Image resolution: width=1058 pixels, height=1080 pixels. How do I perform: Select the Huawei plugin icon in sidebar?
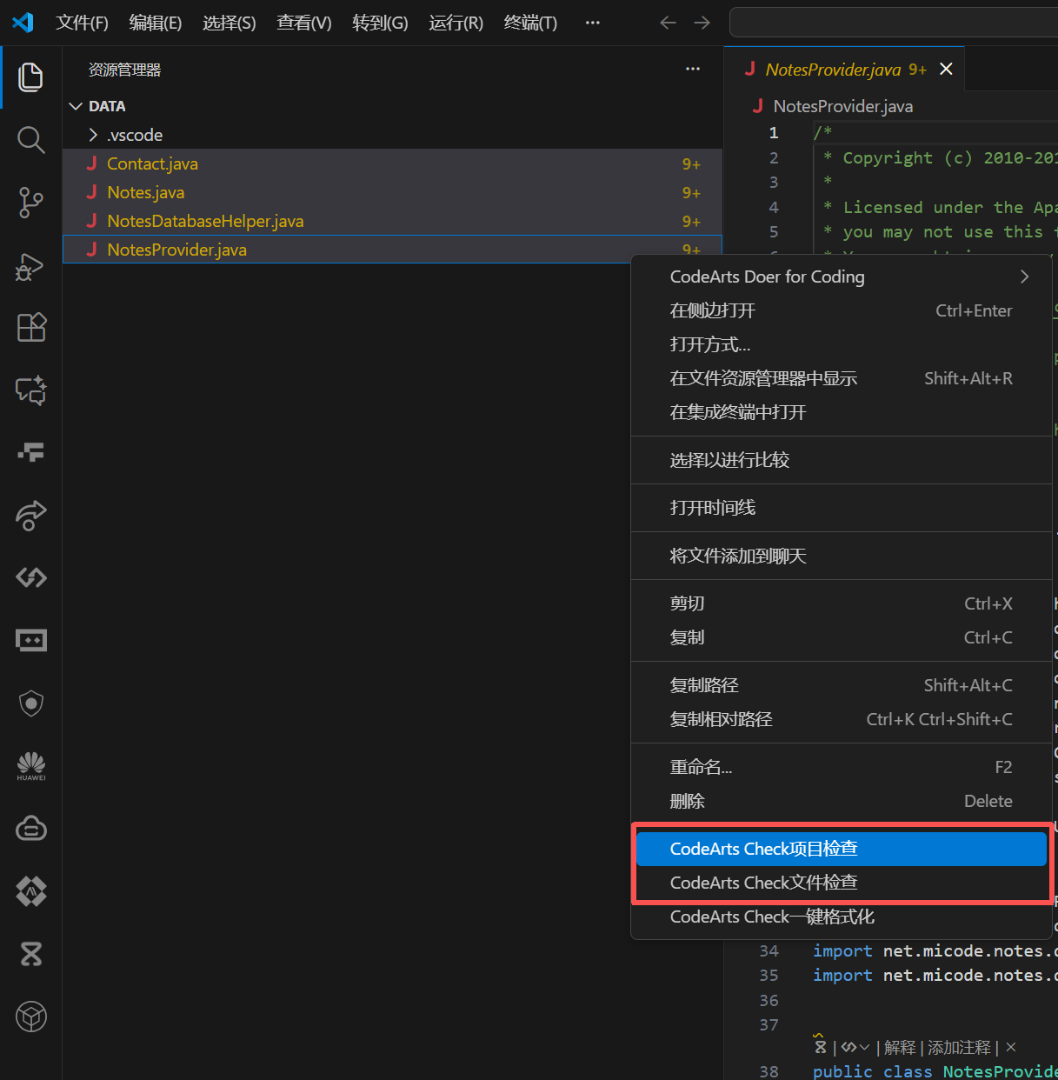31,766
